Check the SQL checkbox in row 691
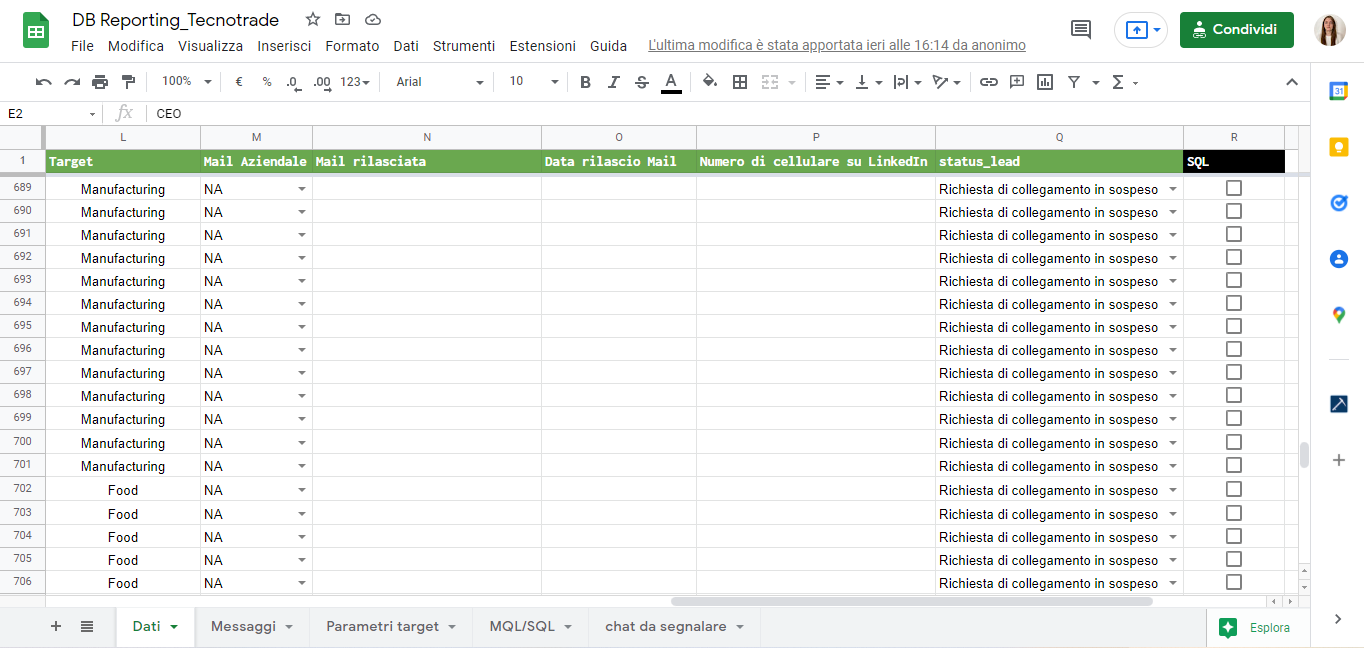This screenshot has width=1364, height=648. point(1234,234)
